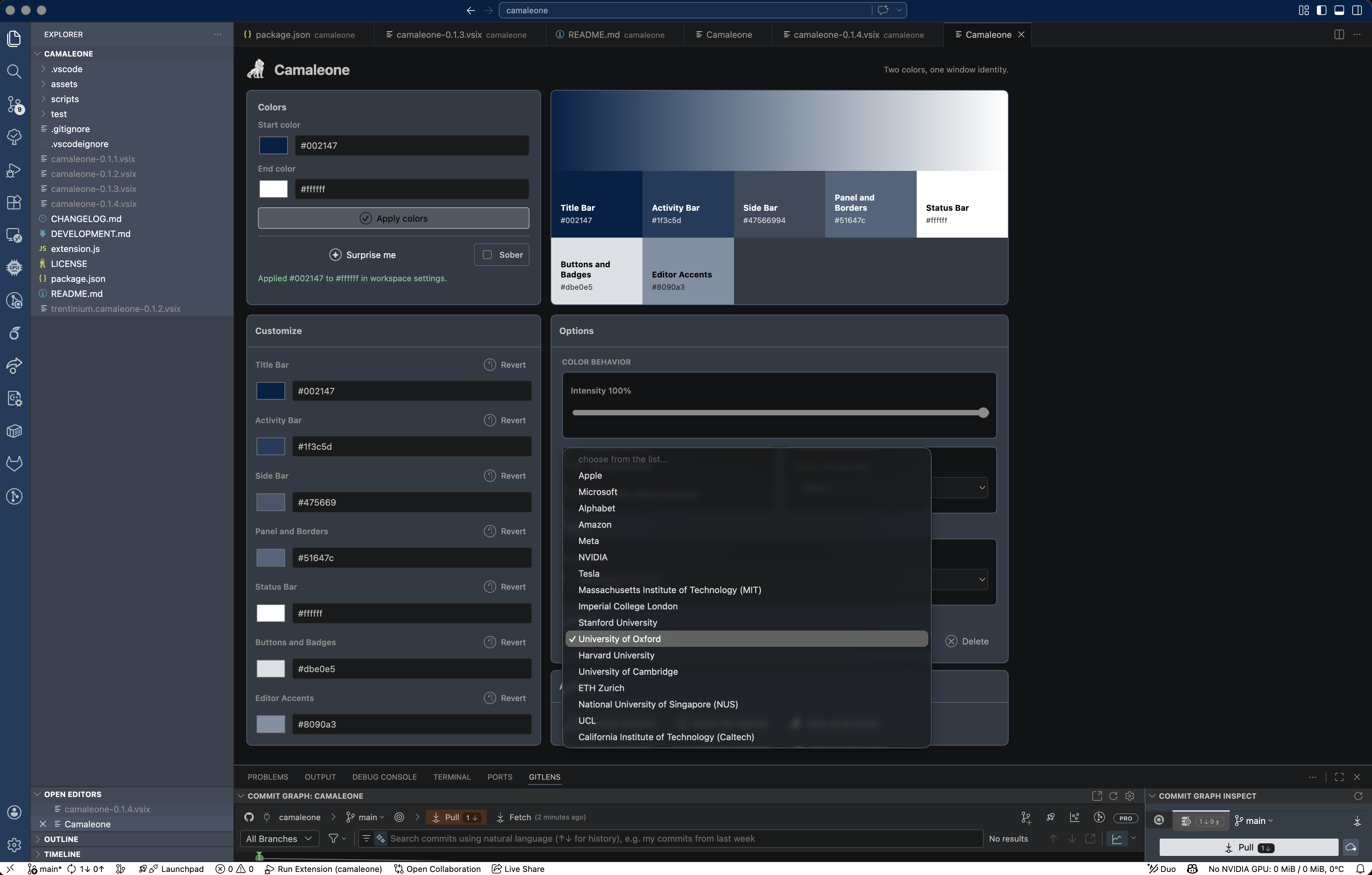Collapse the CAMALEONE root folder

(x=38, y=53)
